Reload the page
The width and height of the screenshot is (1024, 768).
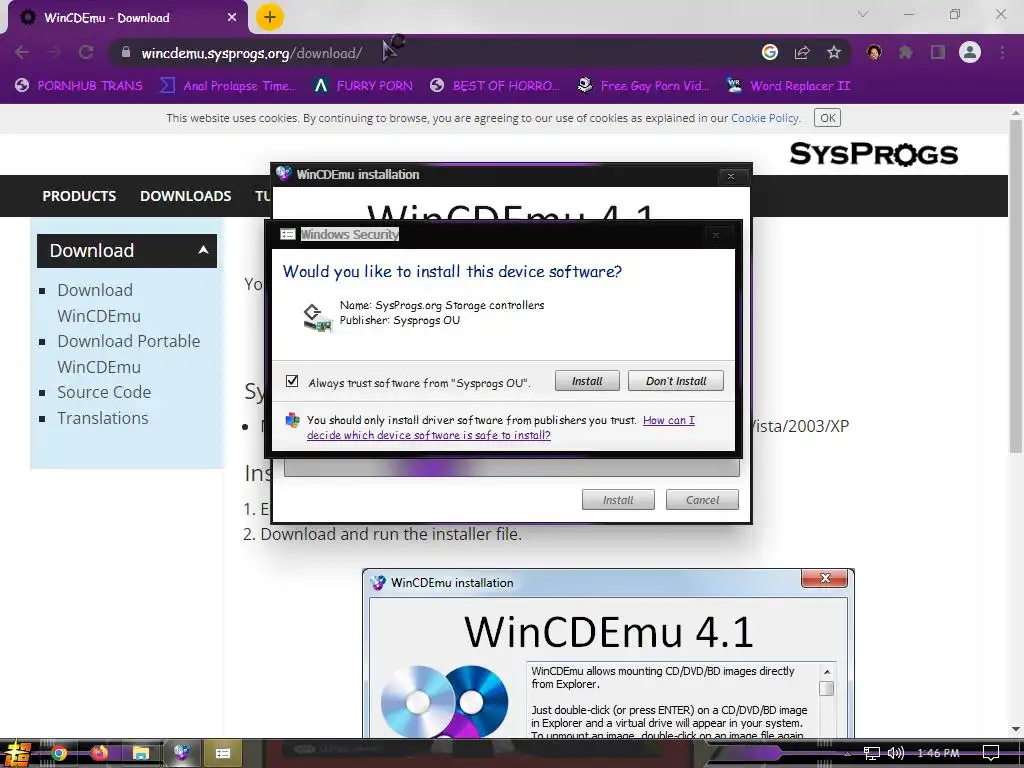pos(86,52)
